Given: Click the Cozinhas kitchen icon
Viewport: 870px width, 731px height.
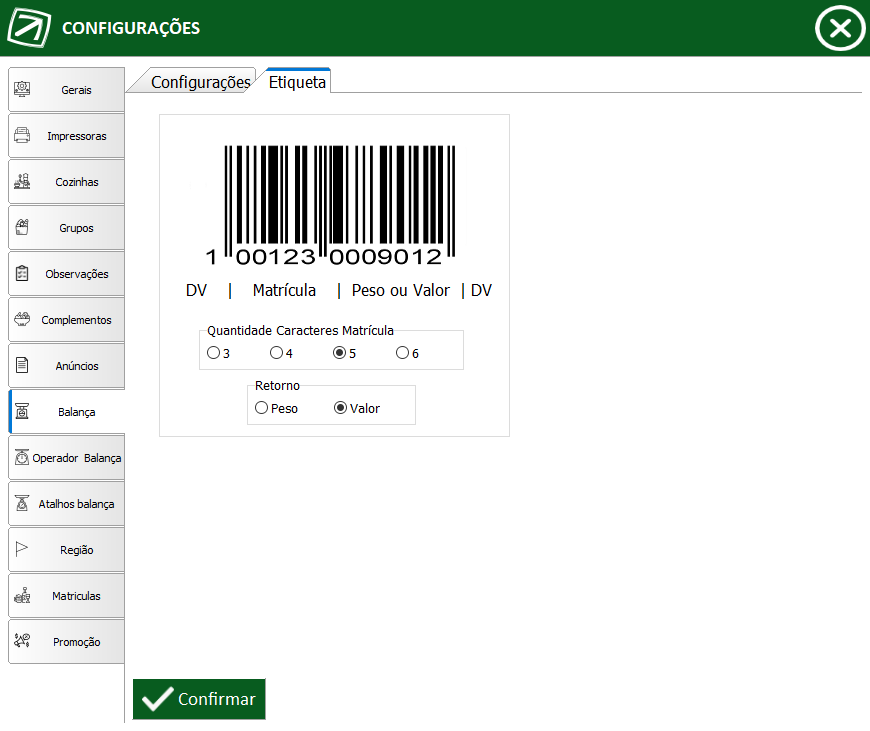Looking at the screenshot, I should click(x=22, y=181).
